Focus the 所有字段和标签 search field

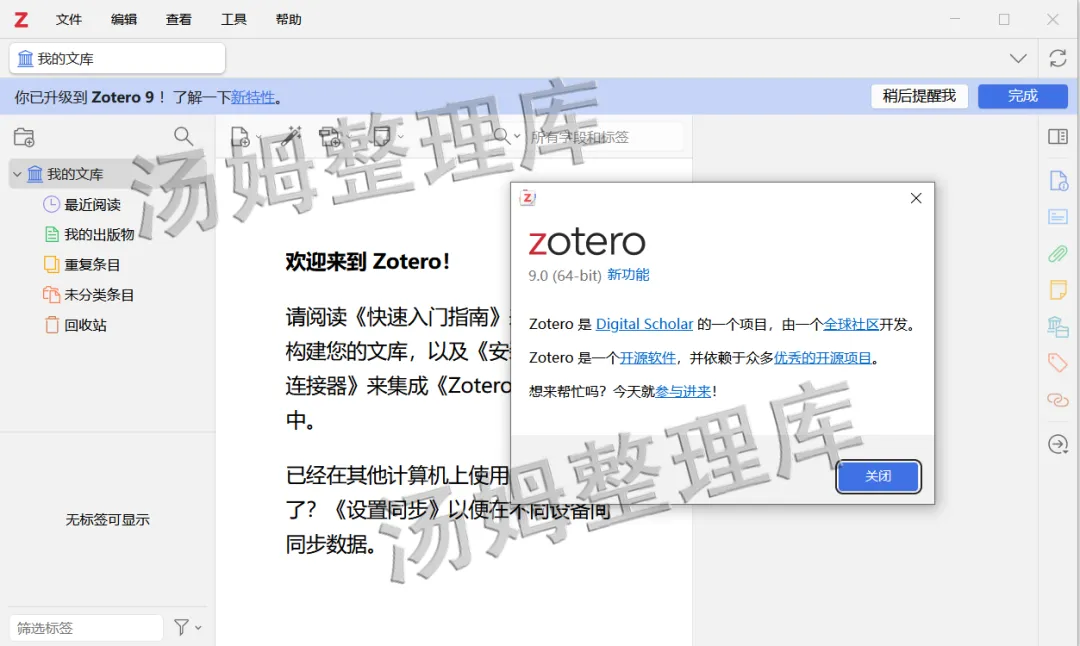605,137
